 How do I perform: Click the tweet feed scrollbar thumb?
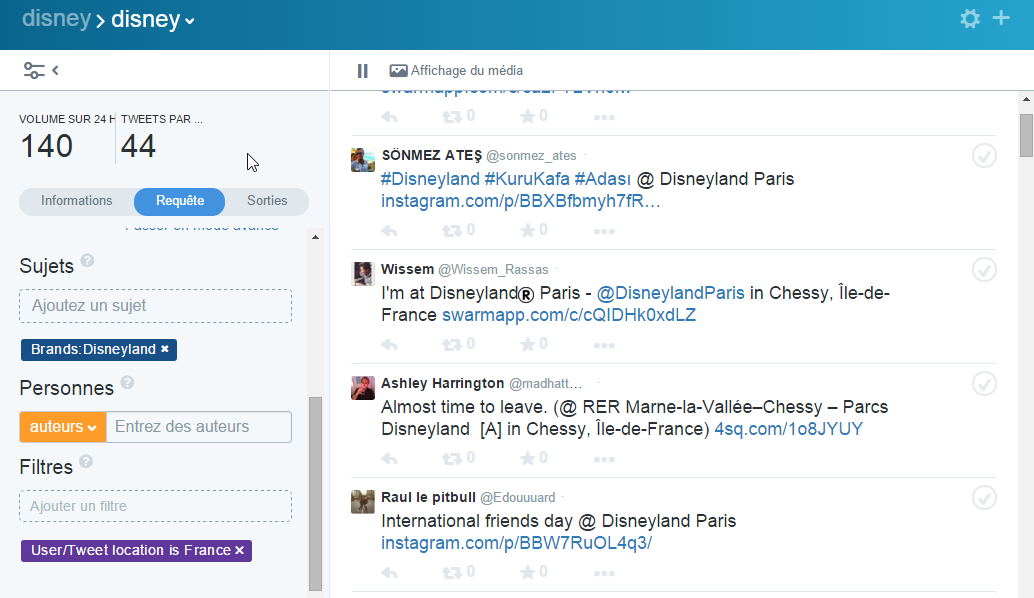tap(1026, 135)
